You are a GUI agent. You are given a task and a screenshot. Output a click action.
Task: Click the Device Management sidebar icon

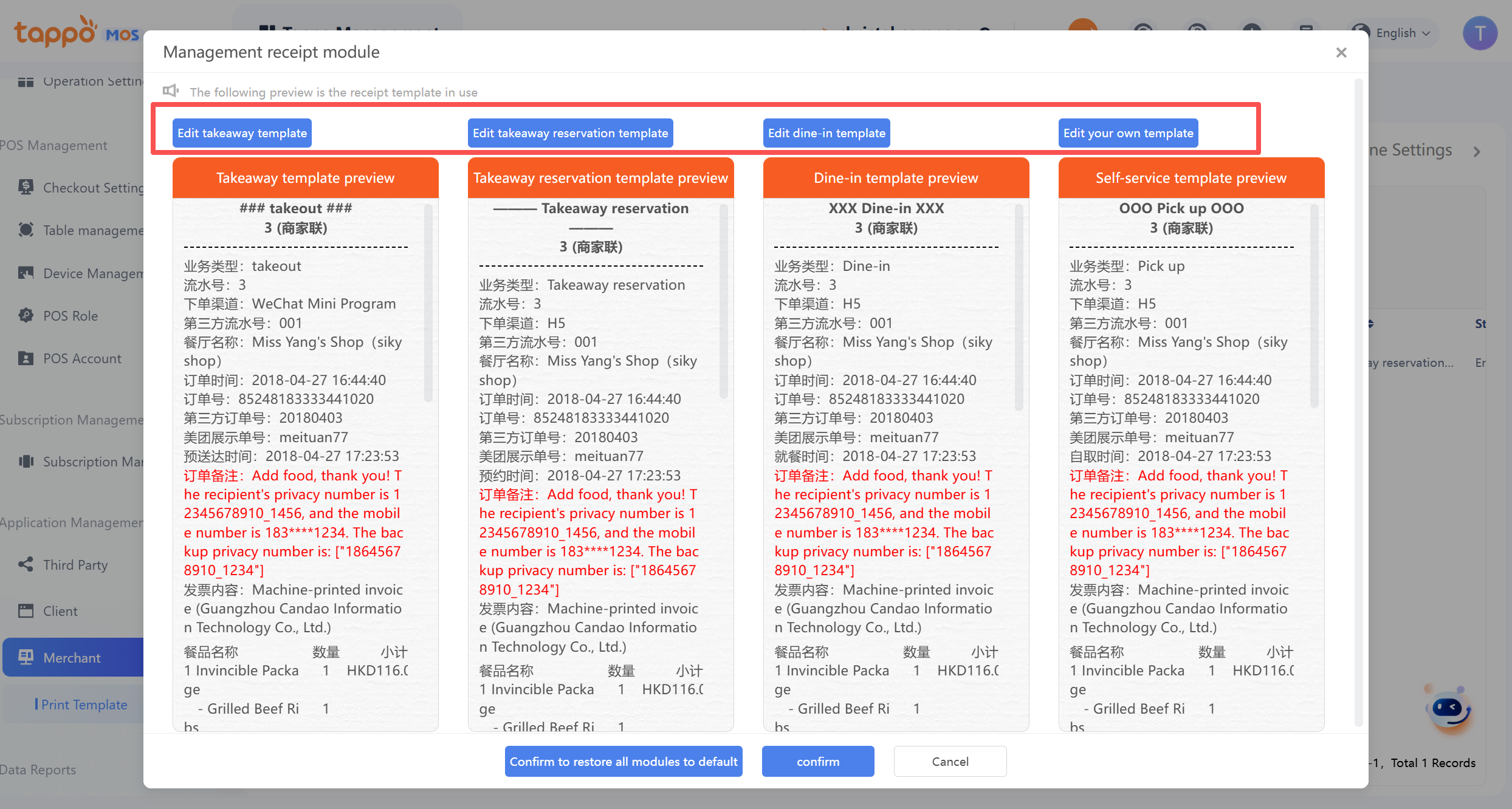point(26,273)
